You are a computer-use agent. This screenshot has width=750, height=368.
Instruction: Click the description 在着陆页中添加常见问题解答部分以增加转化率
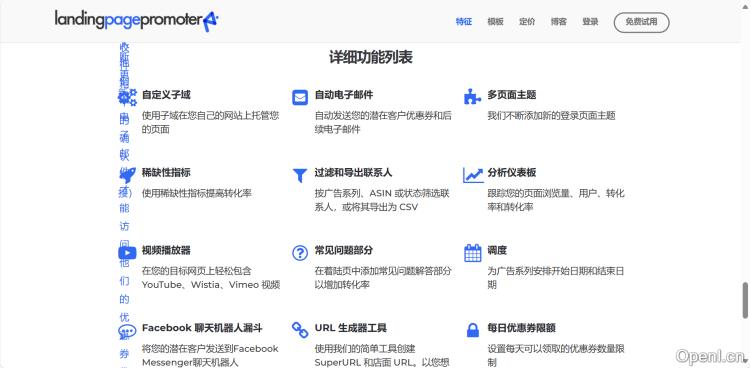pyautogui.click(x=383, y=278)
